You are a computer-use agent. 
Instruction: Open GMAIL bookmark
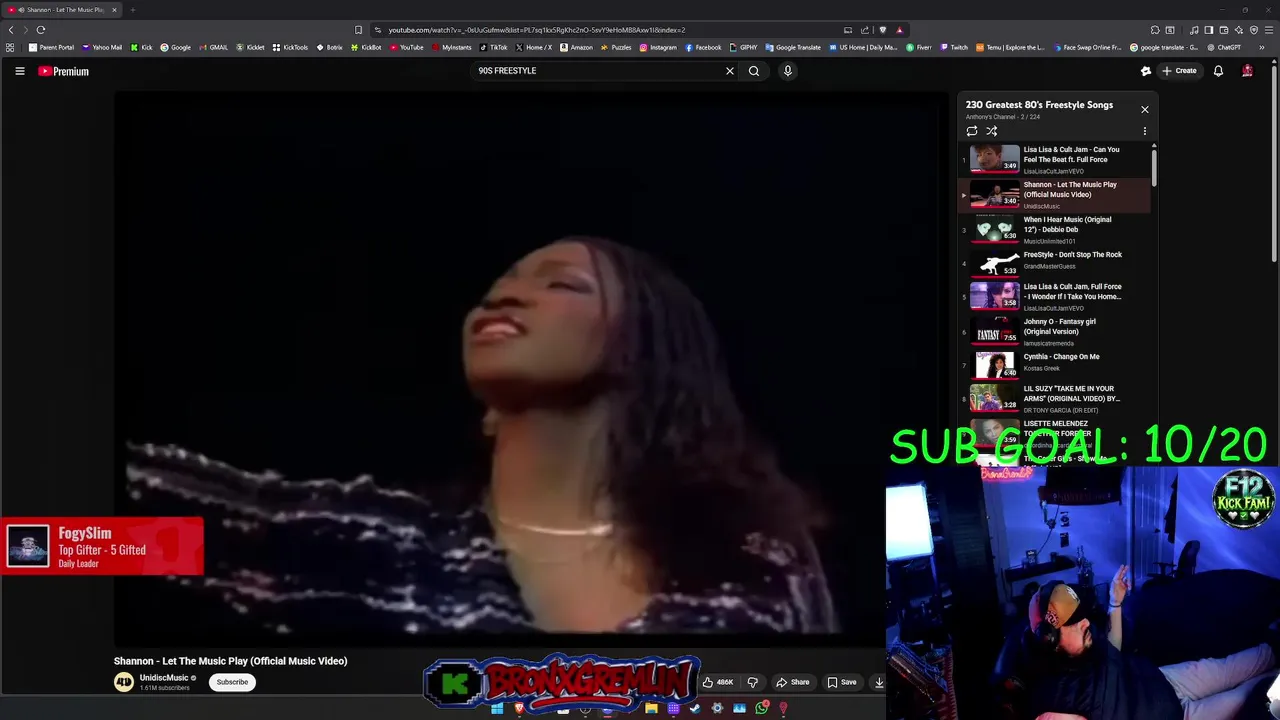tap(214, 47)
